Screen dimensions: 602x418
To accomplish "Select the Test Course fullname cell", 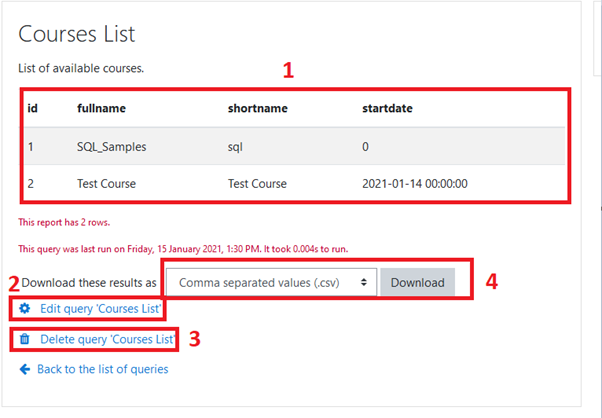I will click(x=106, y=184).
